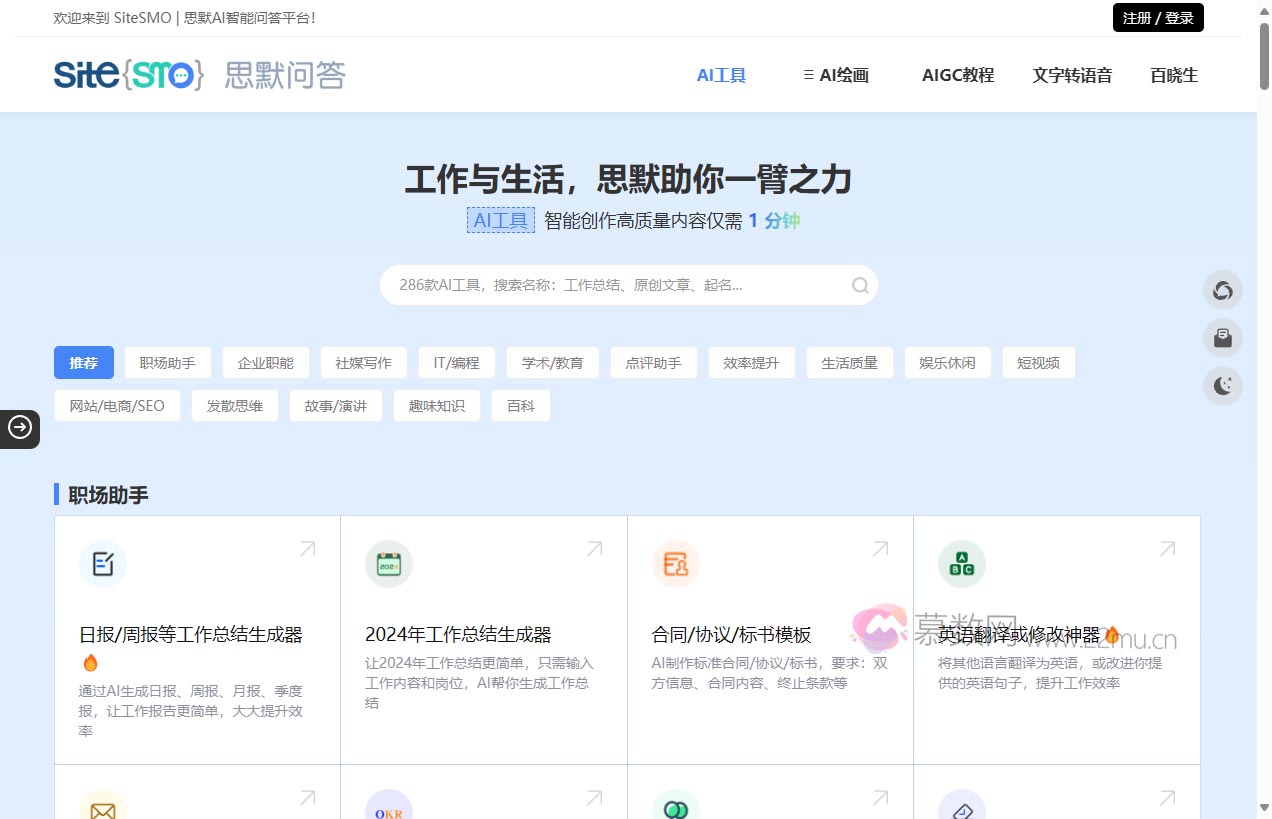Click the contract icon on 合同/协议/标书模板 card
Viewport: 1272px width, 819px height.
tap(675, 563)
